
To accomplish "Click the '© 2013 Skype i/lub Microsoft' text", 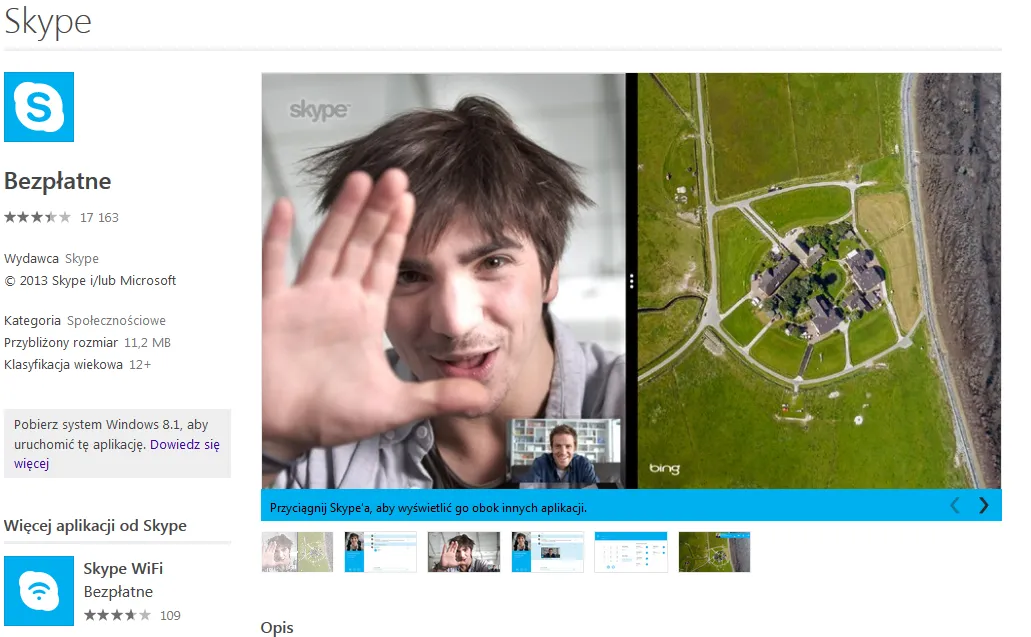I will (90, 280).
